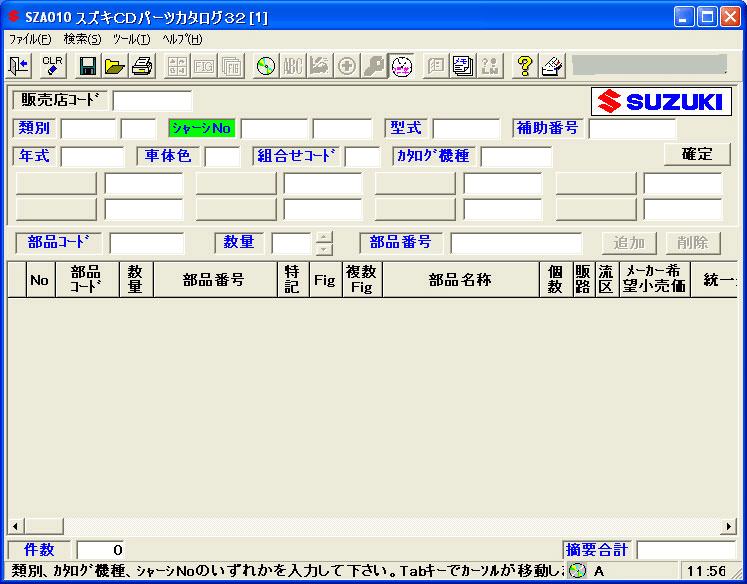Decrease 数量 with spinner down arrow

pyautogui.click(x=324, y=249)
